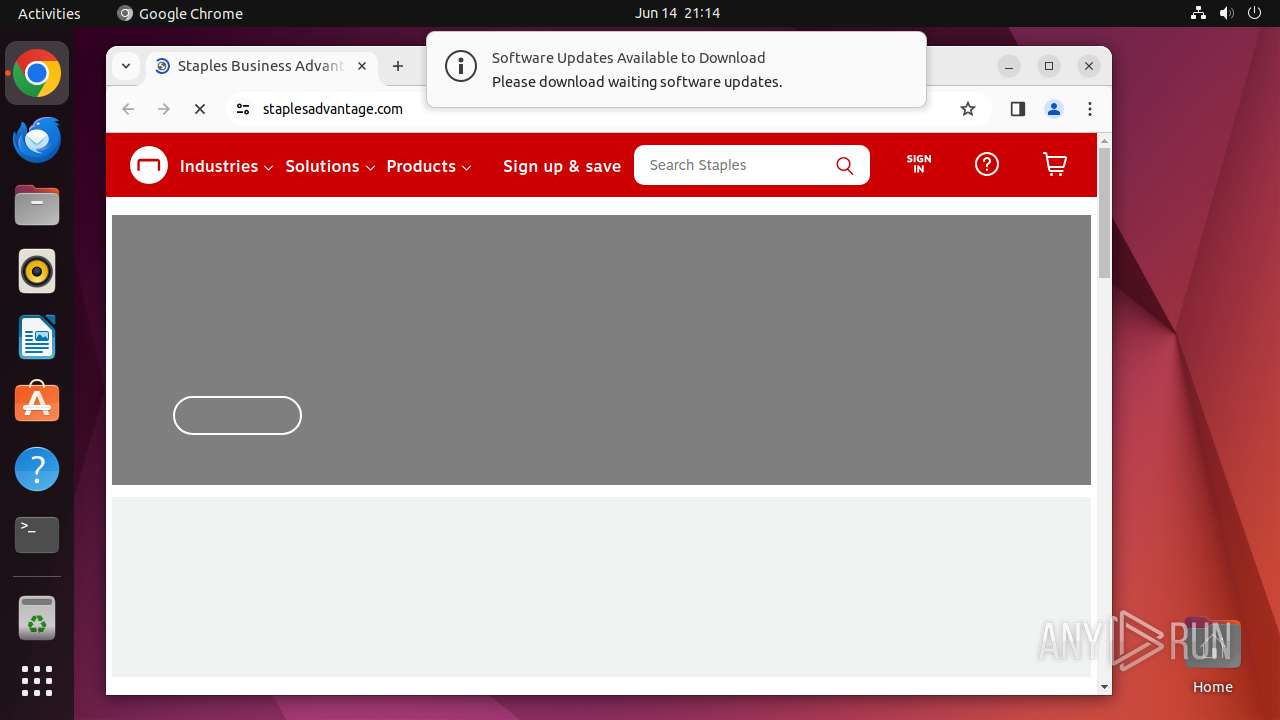Open the Chrome profile avatar

1054,109
